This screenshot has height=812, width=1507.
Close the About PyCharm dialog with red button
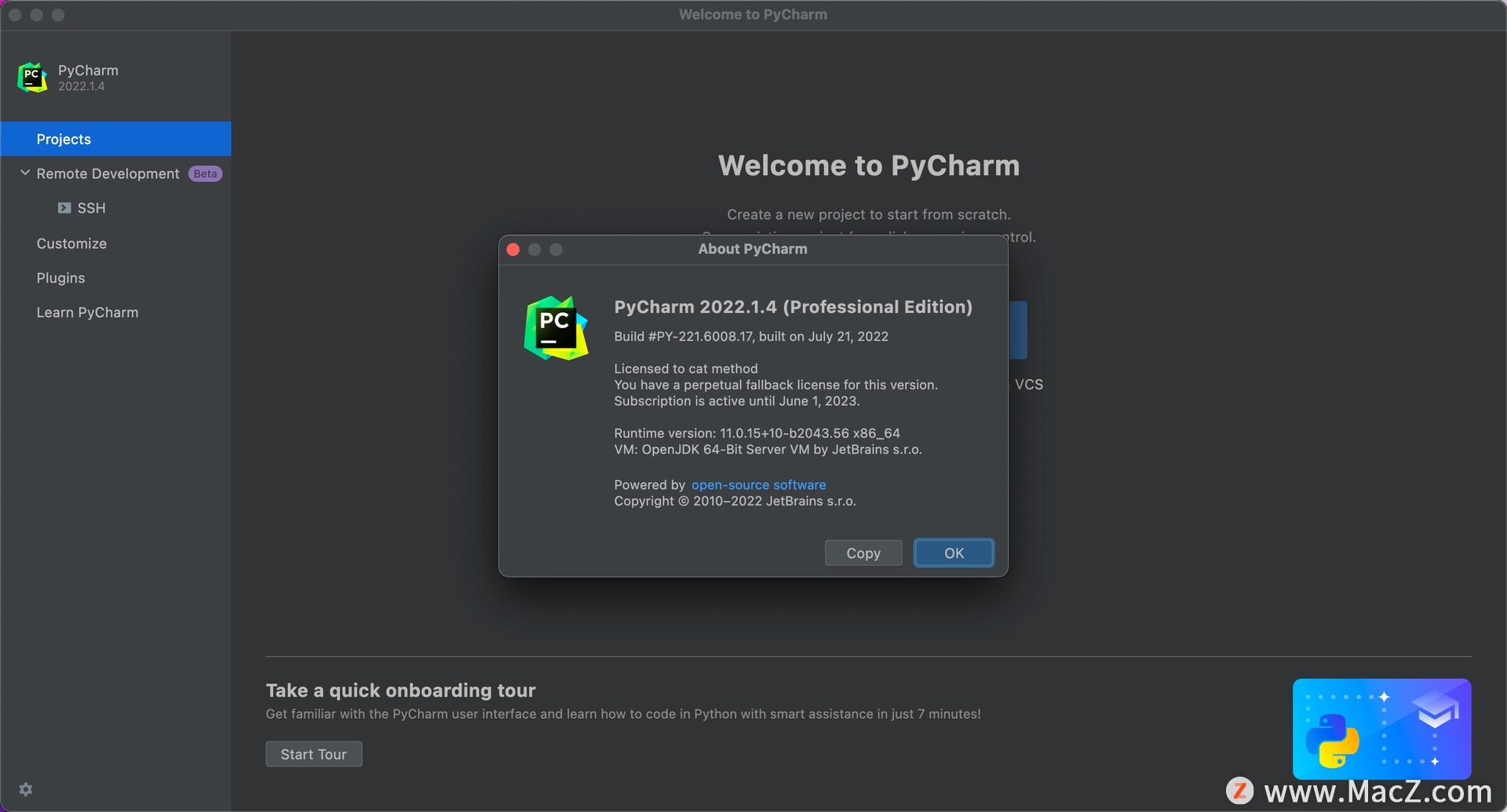(513, 249)
